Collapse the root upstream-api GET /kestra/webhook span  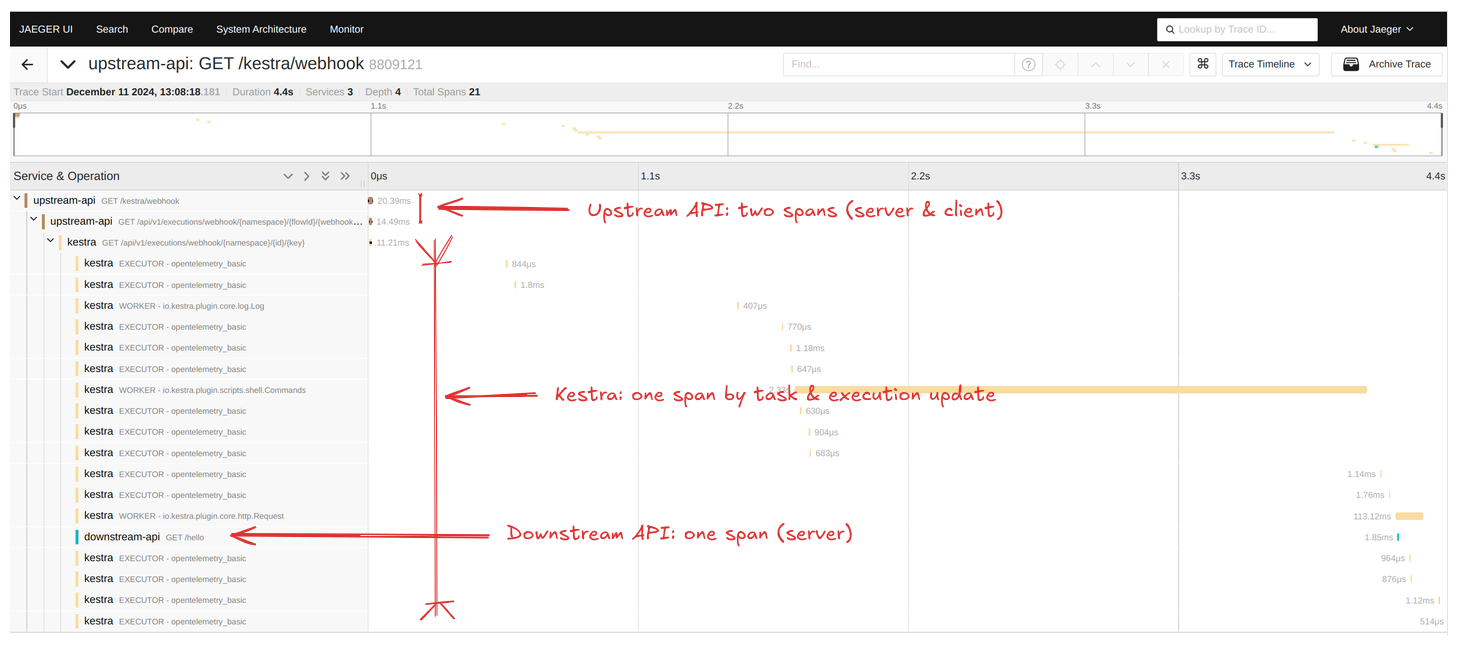[x=17, y=200]
